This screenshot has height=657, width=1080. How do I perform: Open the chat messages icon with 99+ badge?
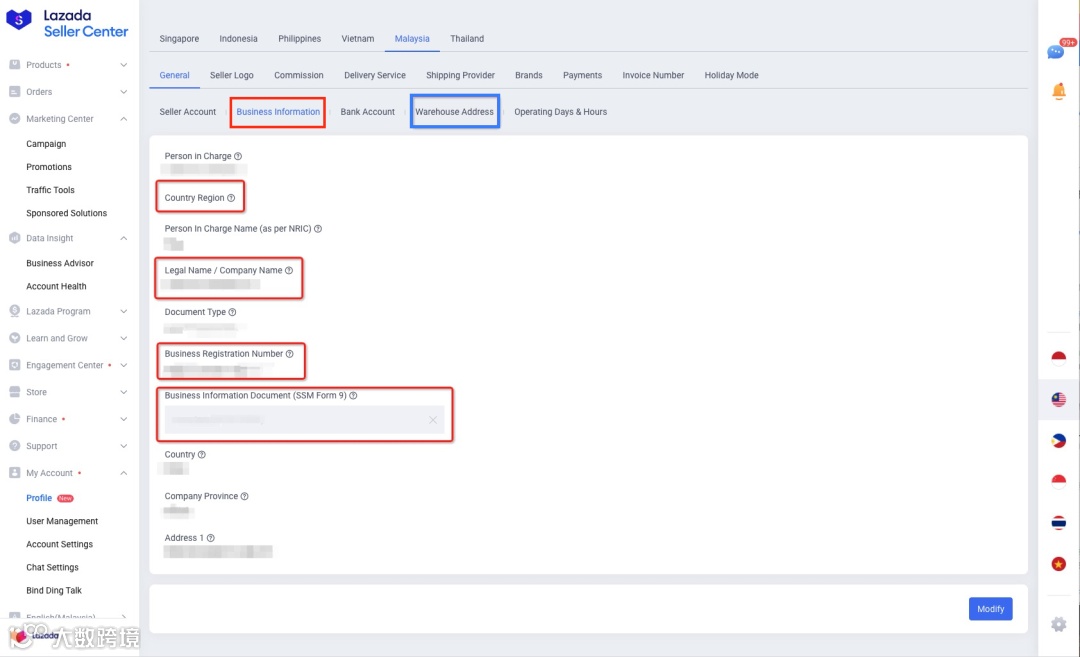click(1057, 51)
